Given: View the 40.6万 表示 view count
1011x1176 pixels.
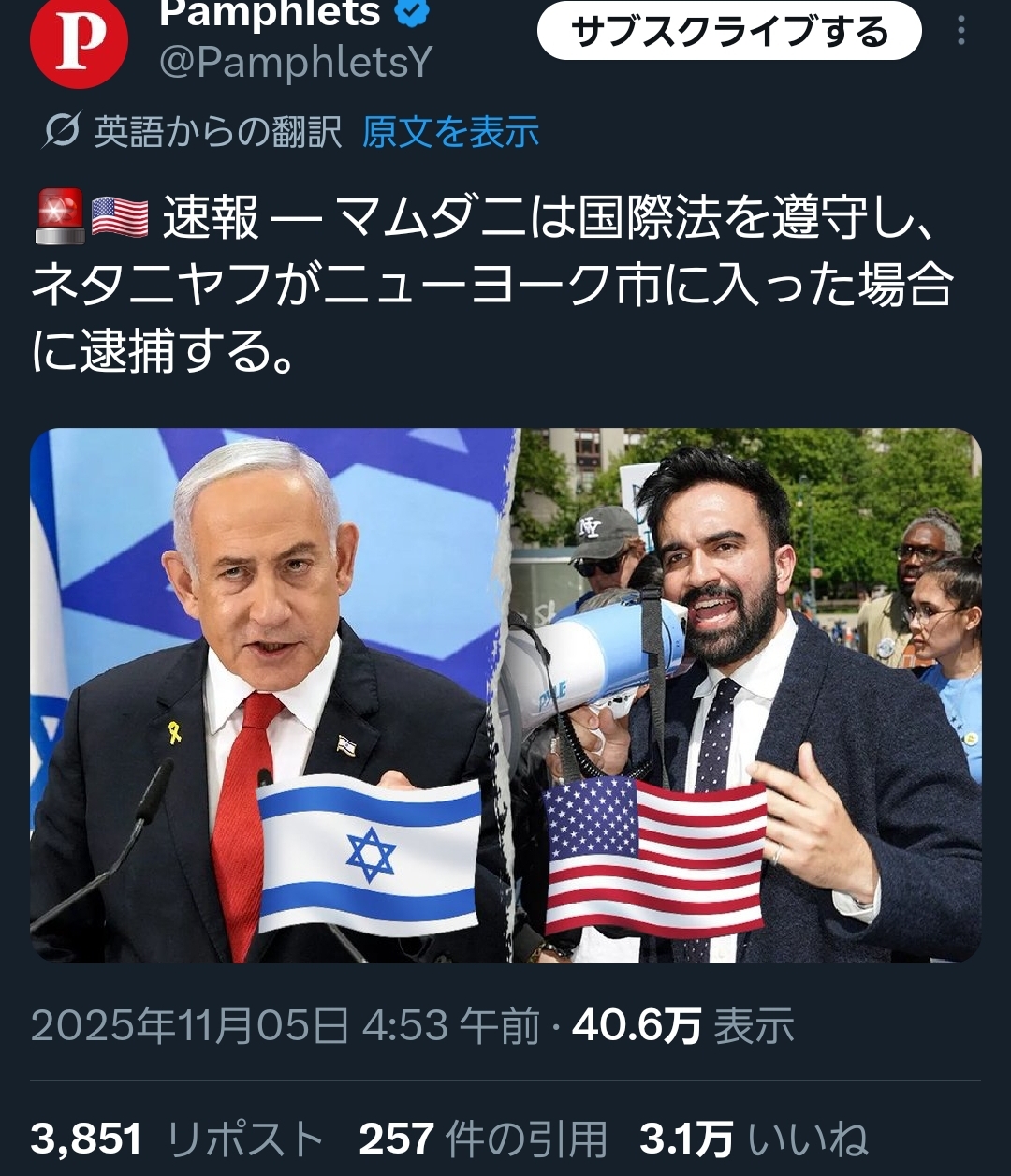Looking at the screenshot, I should [x=682, y=1026].
